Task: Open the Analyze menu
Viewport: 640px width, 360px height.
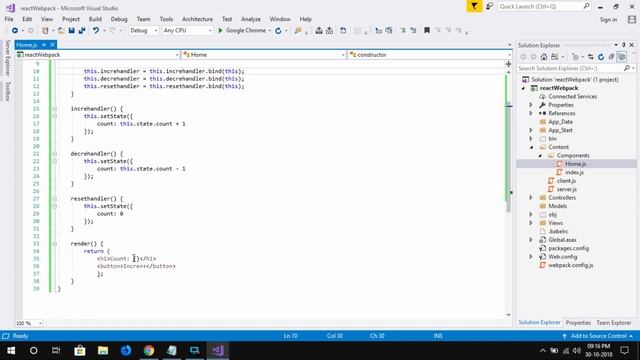Action: [251, 19]
